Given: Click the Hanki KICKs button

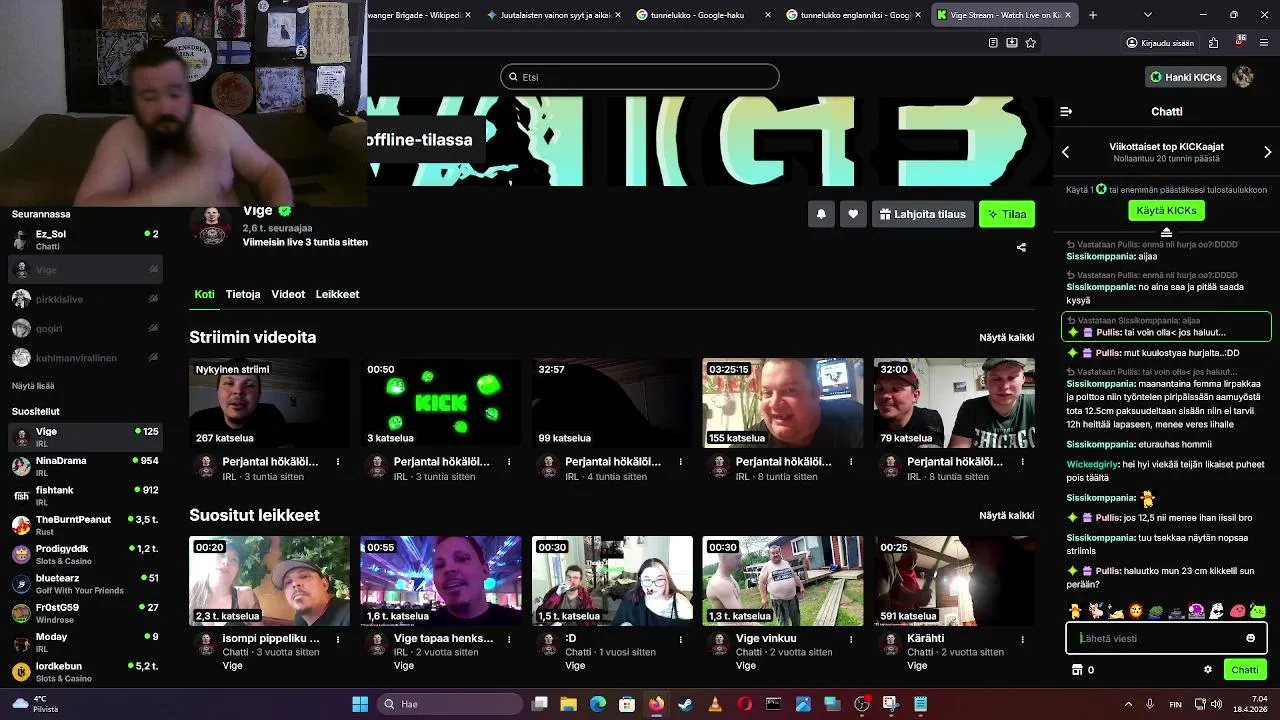Looking at the screenshot, I should [1185, 77].
